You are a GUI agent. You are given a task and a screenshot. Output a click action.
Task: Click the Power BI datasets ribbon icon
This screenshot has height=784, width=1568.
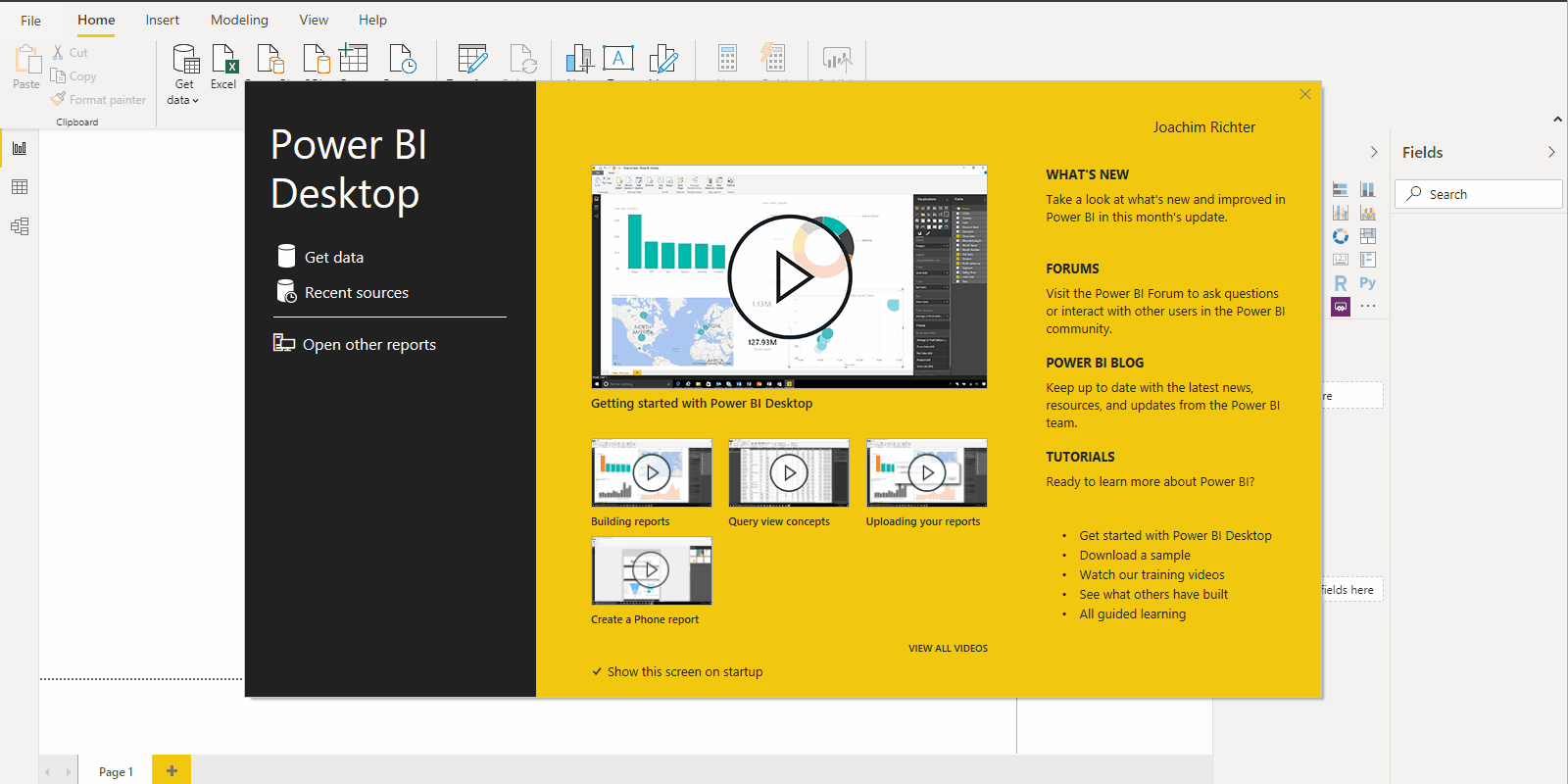click(270, 59)
